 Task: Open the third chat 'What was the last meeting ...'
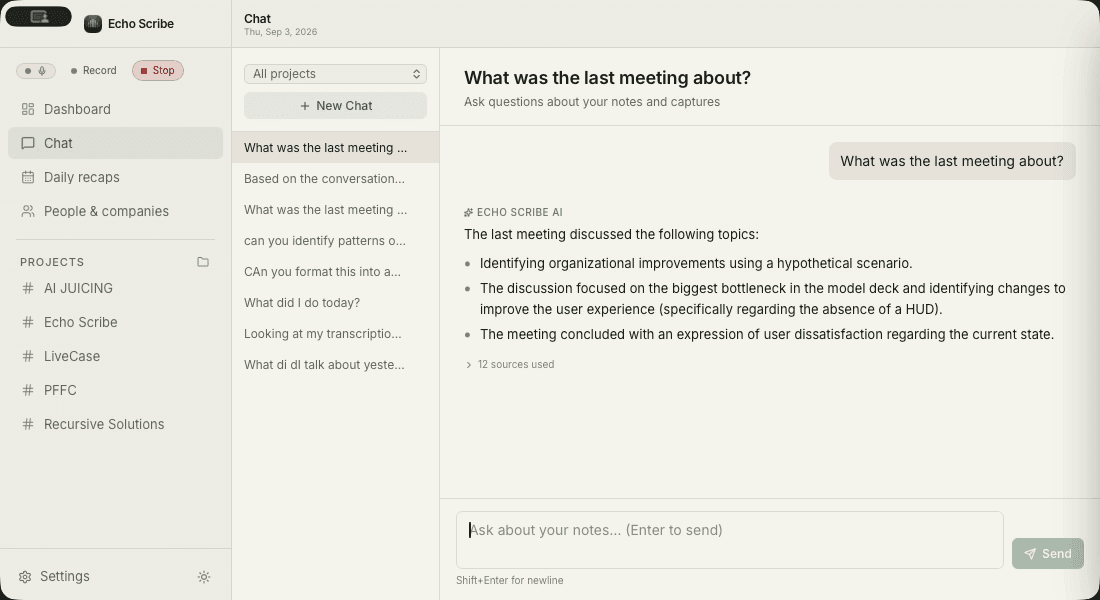point(335,209)
